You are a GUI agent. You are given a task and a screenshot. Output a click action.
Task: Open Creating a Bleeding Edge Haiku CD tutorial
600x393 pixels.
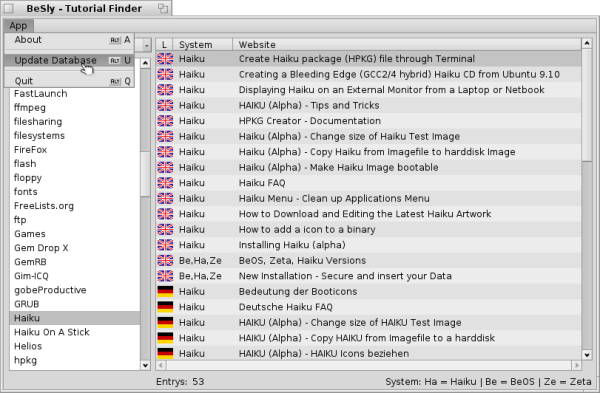[x=368, y=74]
